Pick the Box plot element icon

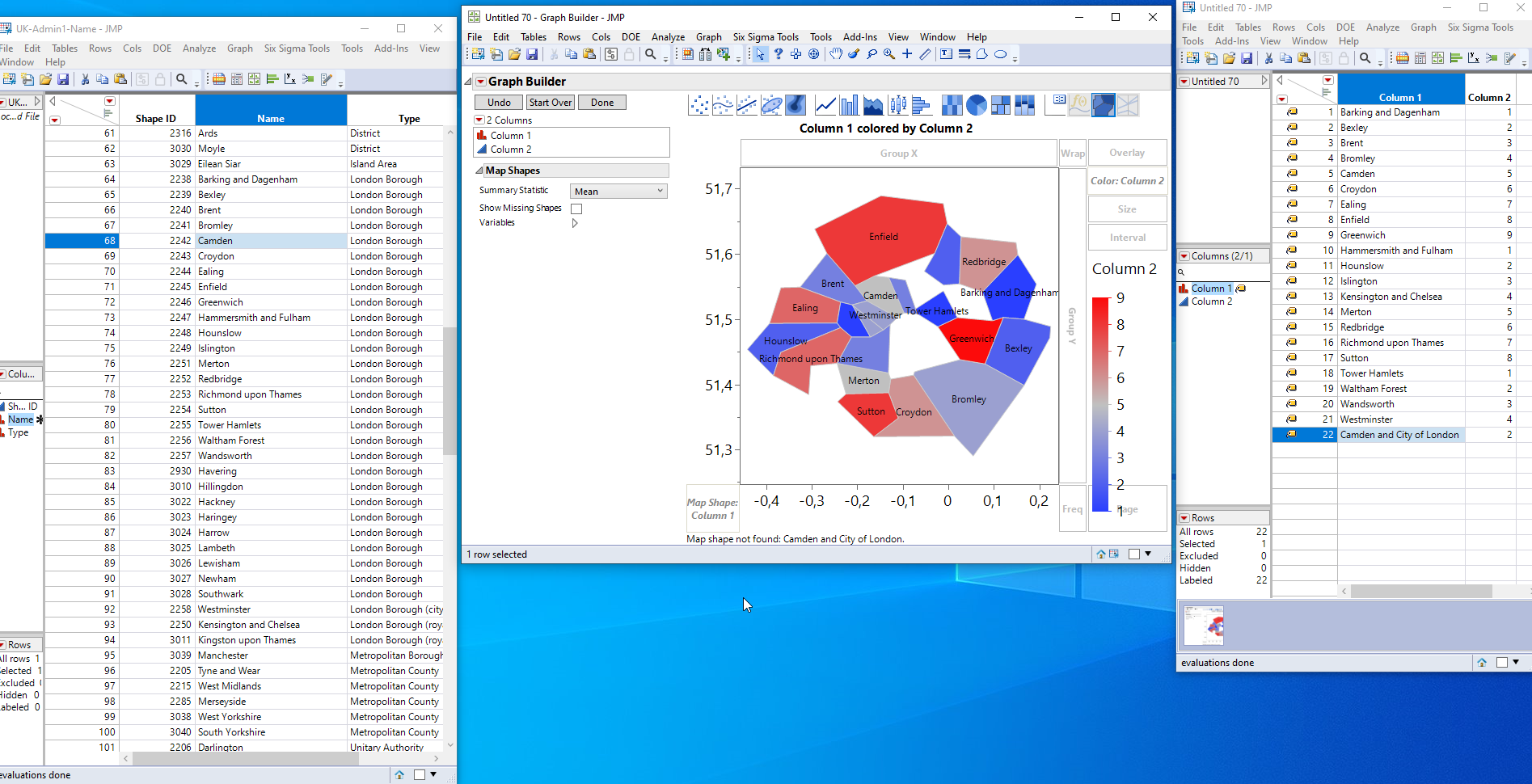[x=897, y=105]
